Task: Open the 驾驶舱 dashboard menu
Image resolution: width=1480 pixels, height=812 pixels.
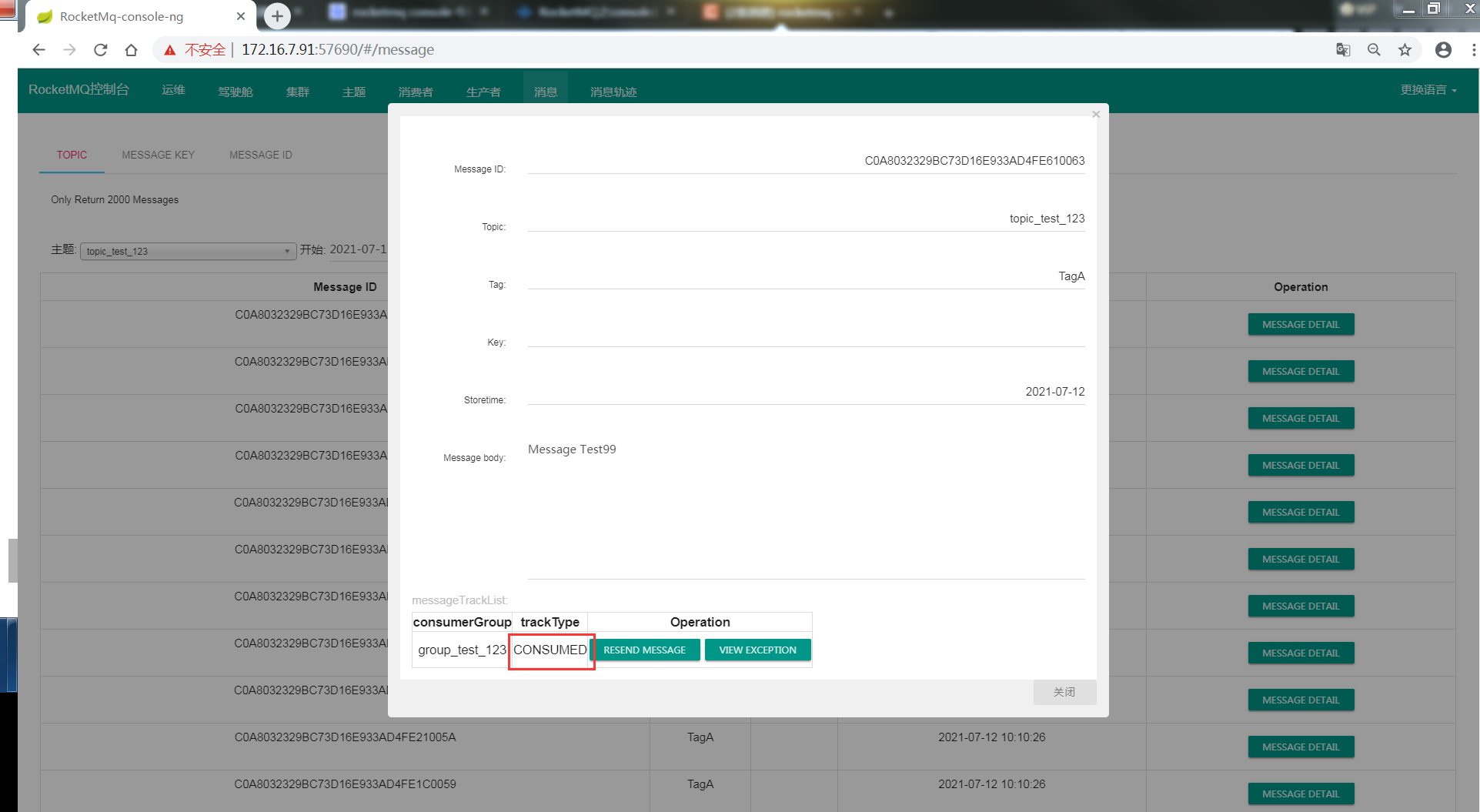Action: pyautogui.click(x=235, y=92)
